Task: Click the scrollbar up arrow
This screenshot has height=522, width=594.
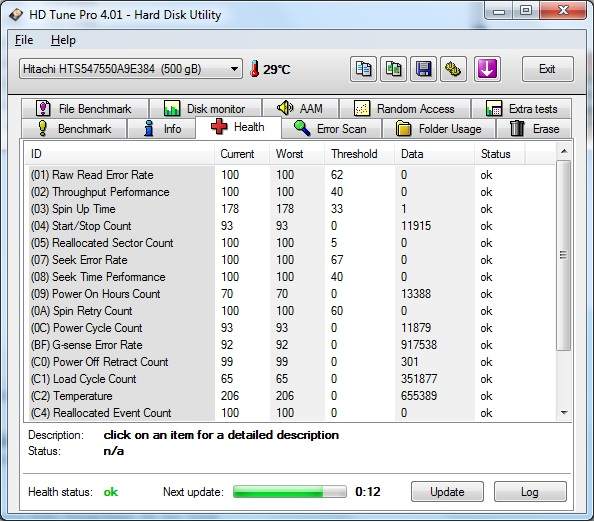Action: point(564,152)
